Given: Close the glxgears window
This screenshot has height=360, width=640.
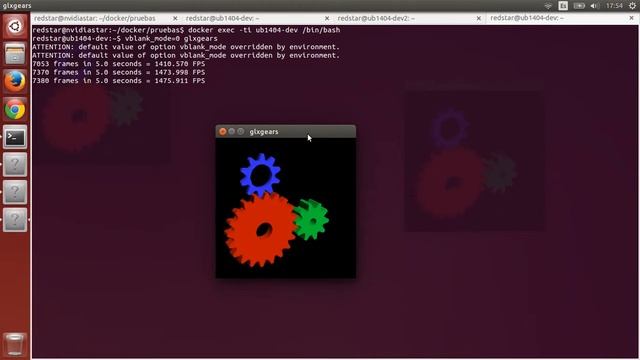Looking at the screenshot, I should click(222, 131).
